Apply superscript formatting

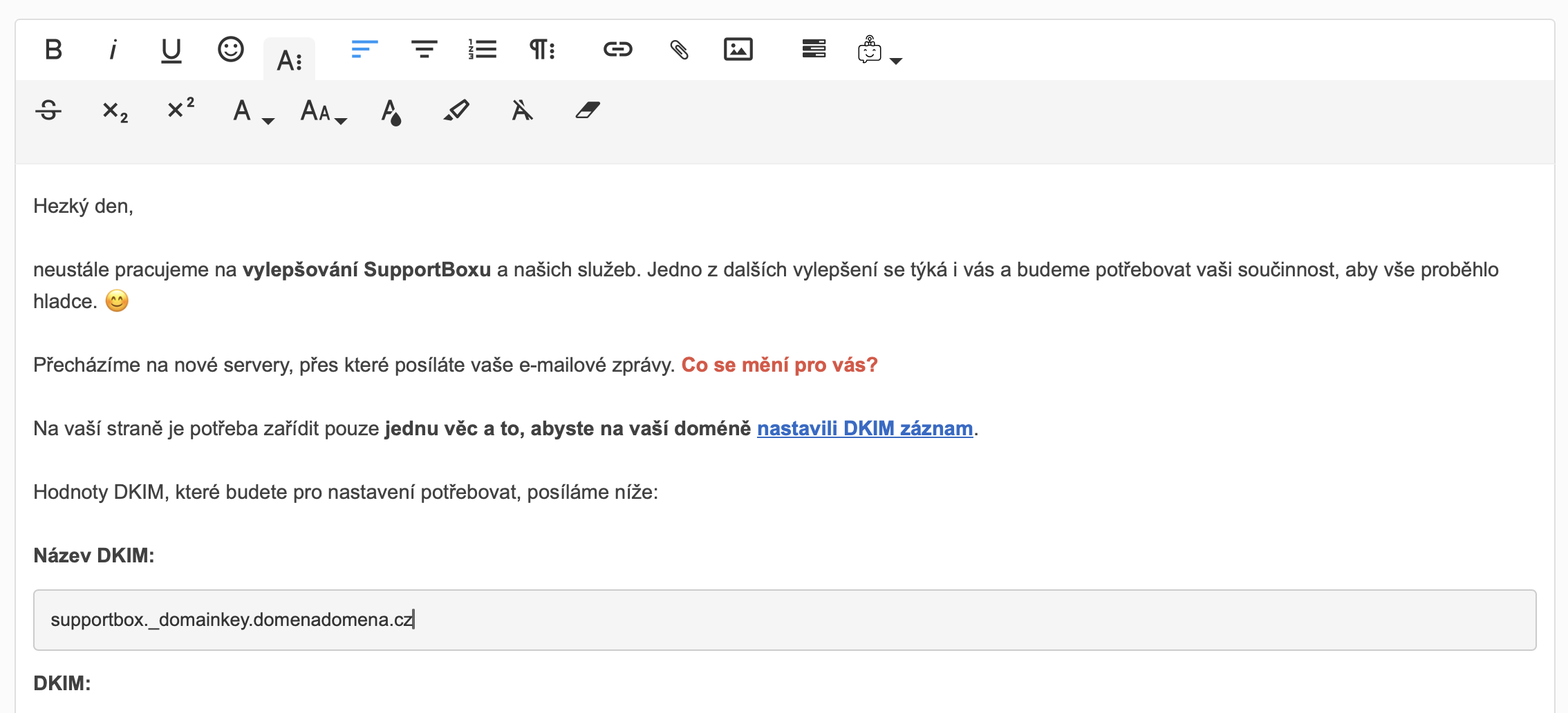[180, 109]
